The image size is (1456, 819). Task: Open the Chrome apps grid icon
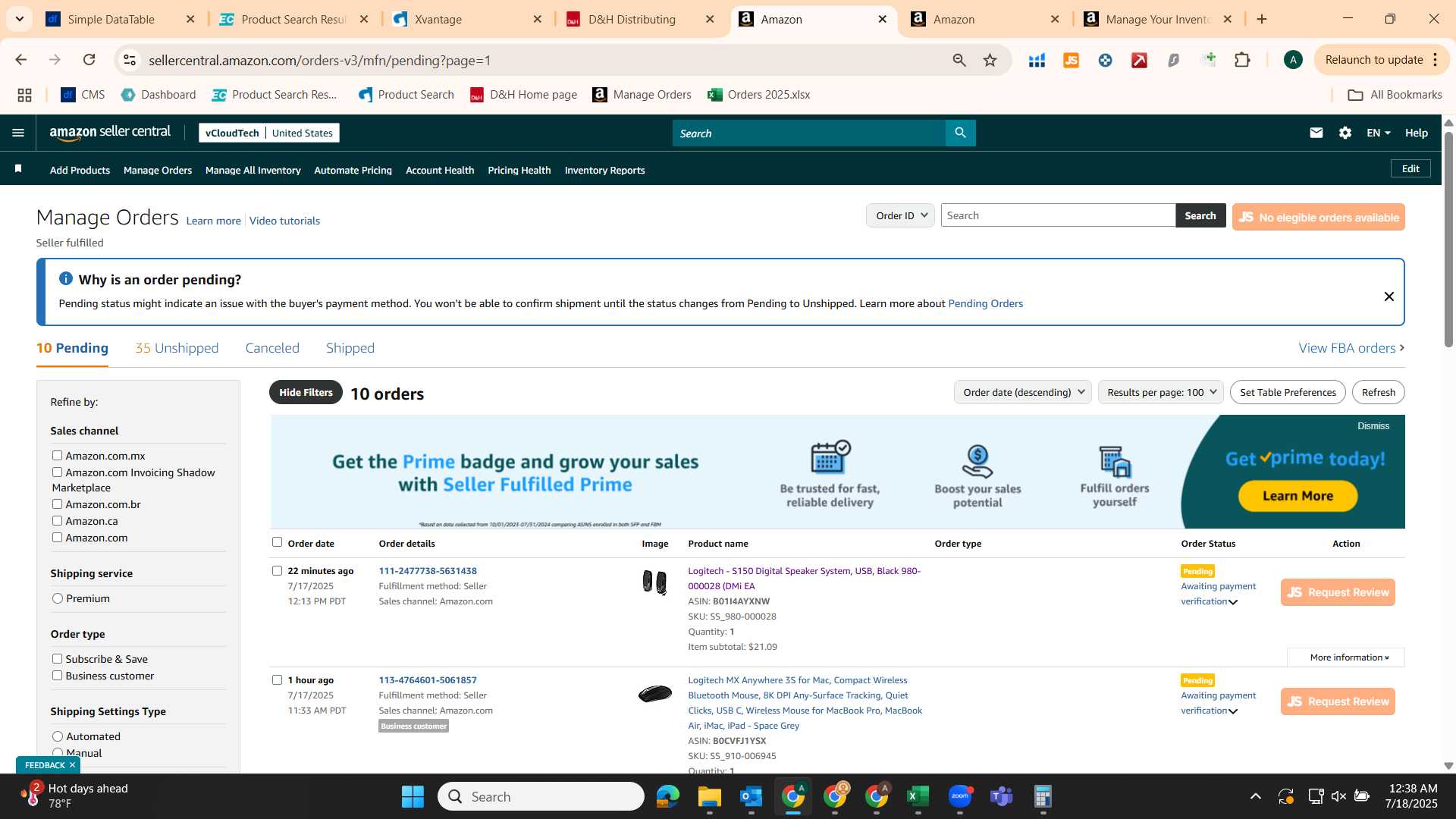pos(24,95)
